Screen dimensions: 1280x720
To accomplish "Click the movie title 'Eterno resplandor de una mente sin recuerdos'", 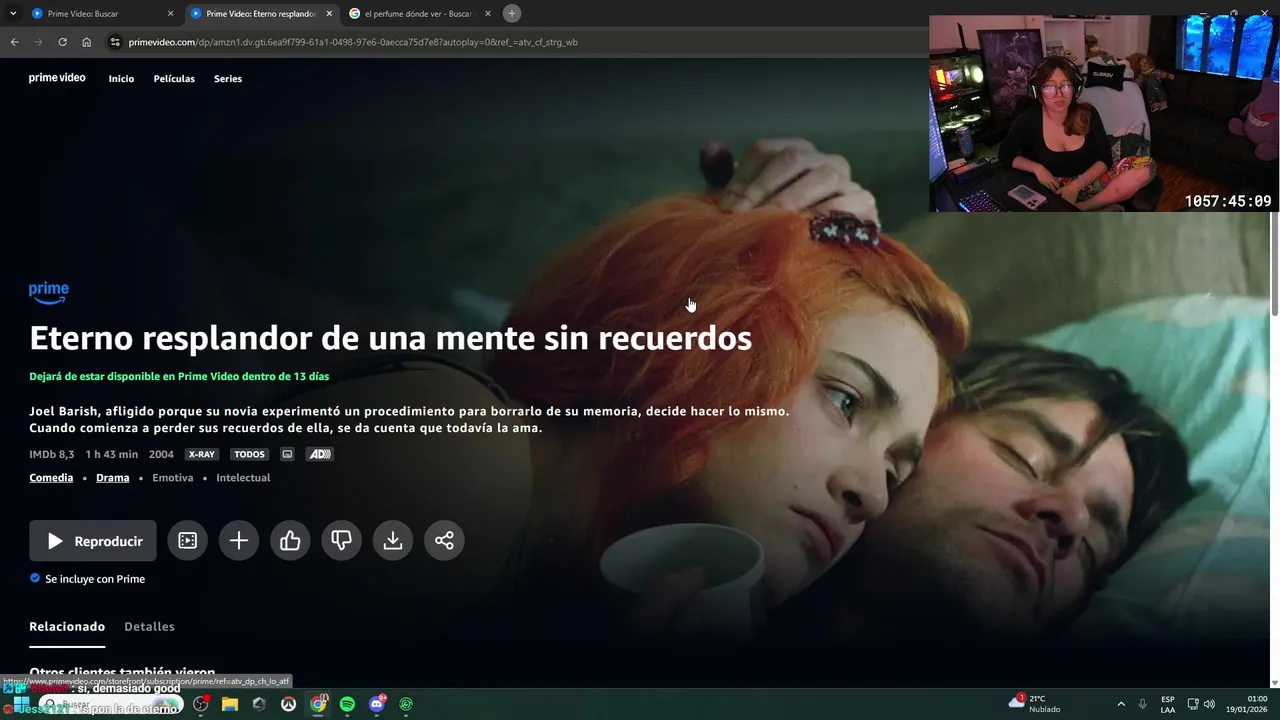I will click(x=390, y=338).
